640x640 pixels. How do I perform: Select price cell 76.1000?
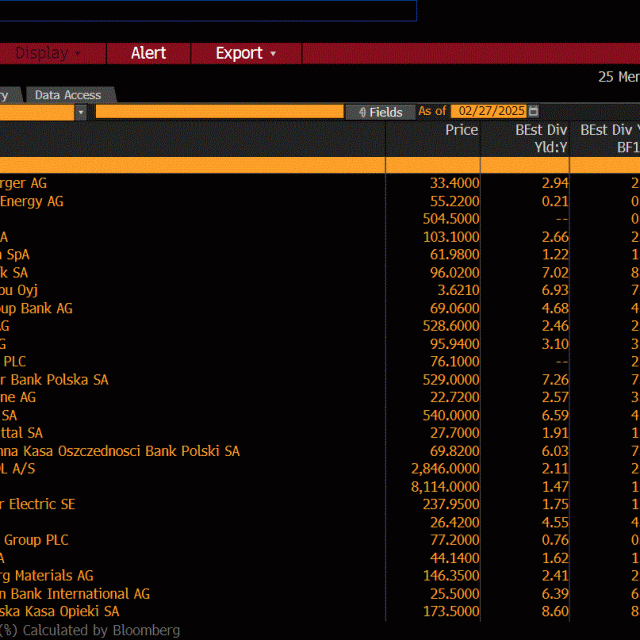454,361
